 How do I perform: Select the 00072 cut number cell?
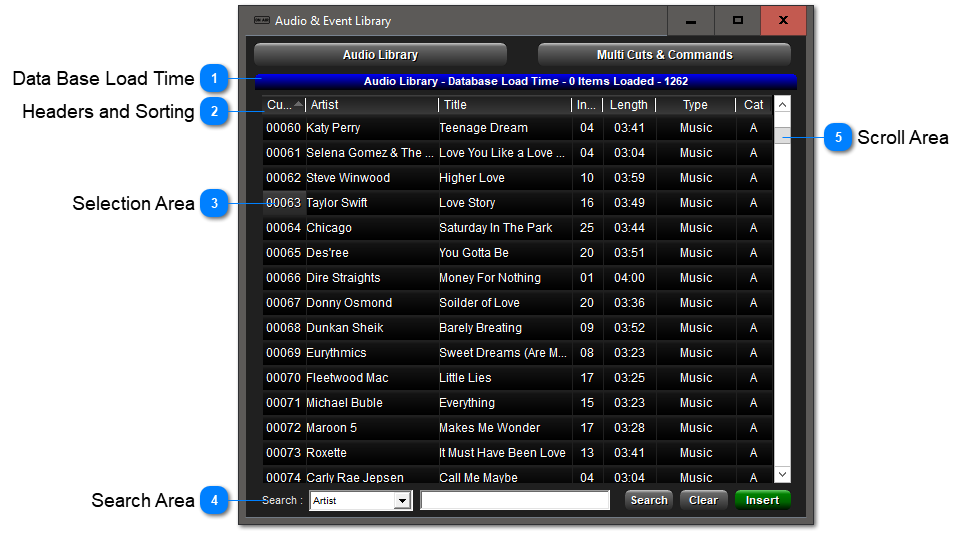(x=284, y=428)
